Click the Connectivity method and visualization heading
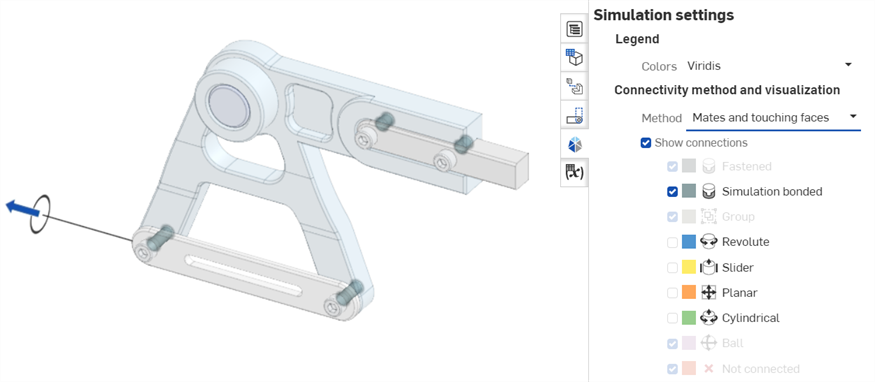The width and height of the screenshot is (875, 382). [x=727, y=90]
